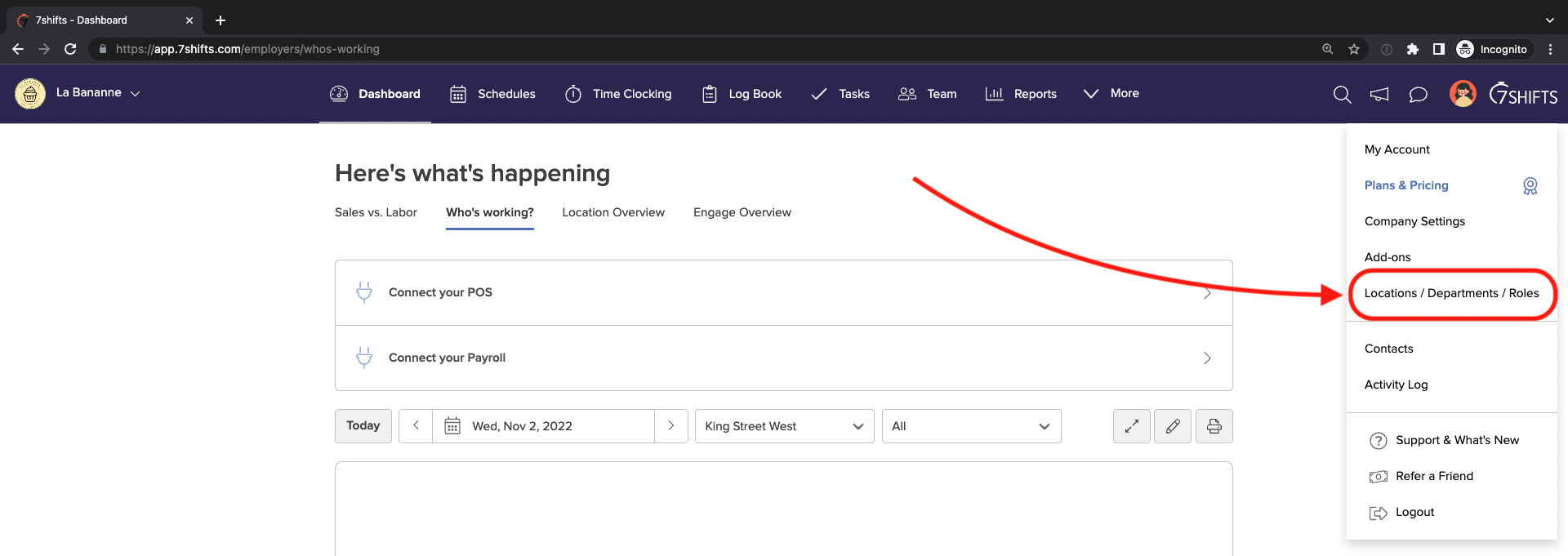Image resolution: width=1568 pixels, height=556 pixels.
Task: Open the King Street West location dropdown
Action: tap(784, 426)
